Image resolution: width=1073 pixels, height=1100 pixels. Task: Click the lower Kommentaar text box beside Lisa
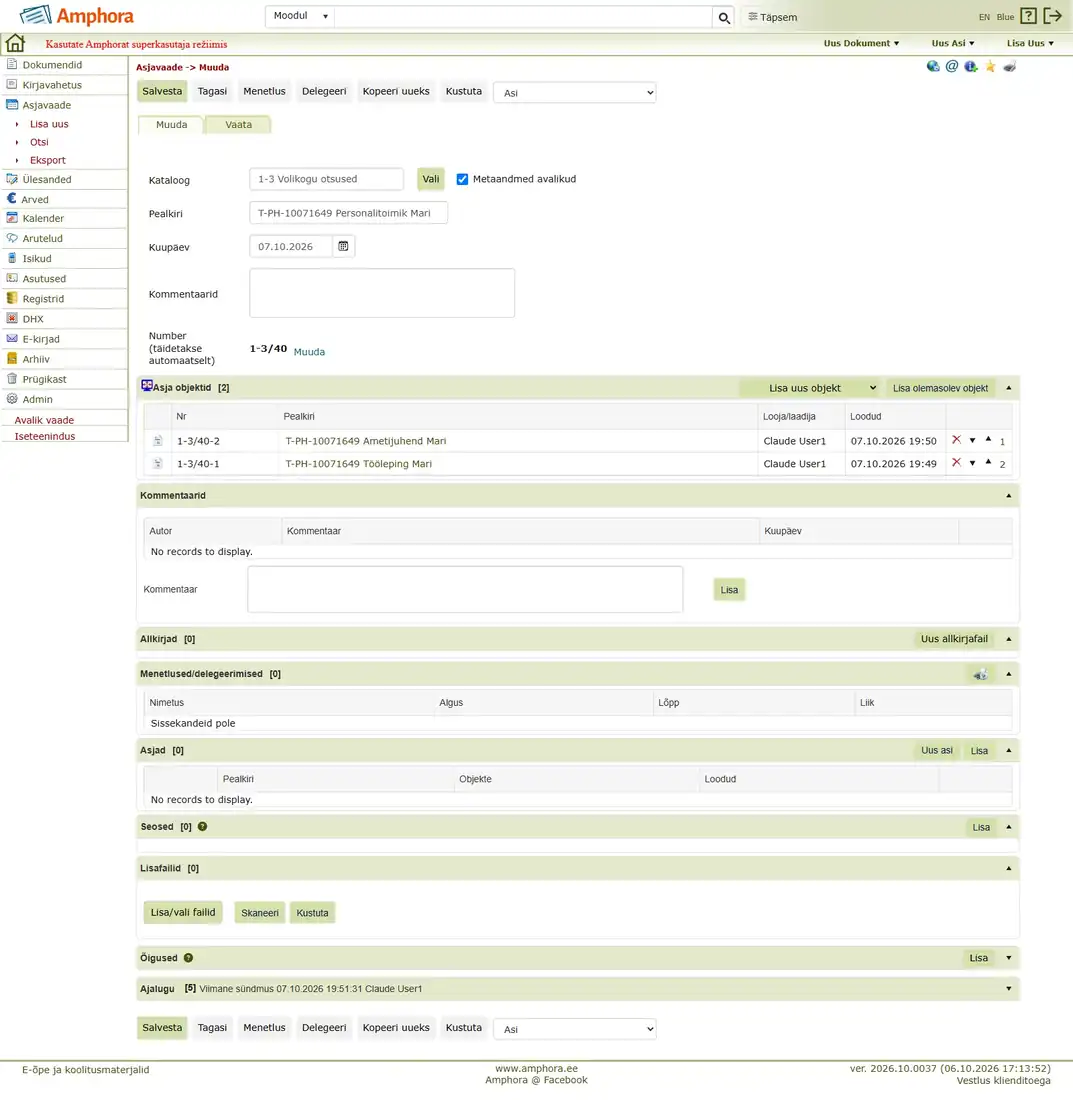465,589
